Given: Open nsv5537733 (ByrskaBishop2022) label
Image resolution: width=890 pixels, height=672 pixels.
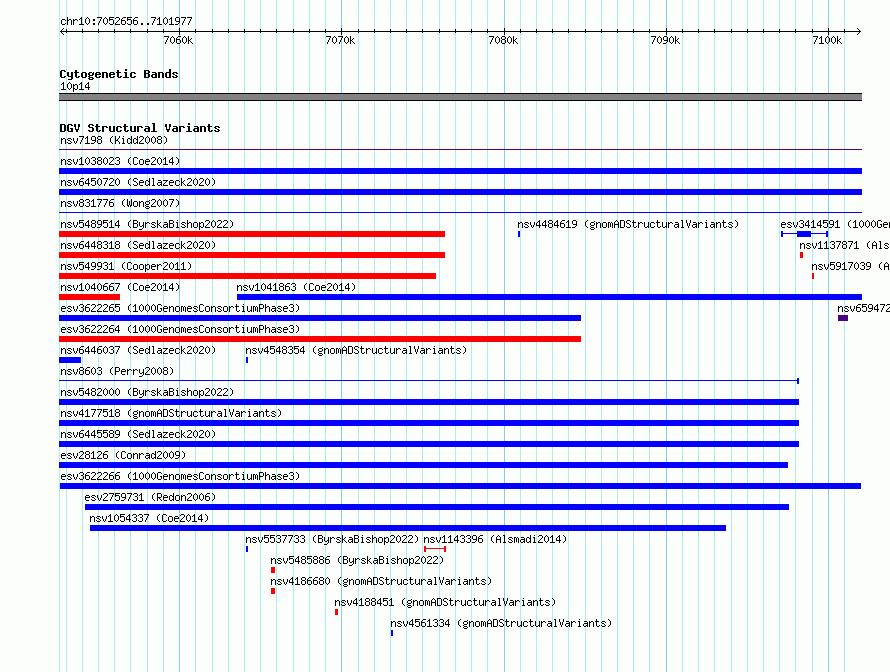Looking at the screenshot, I should [x=332, y=539].
